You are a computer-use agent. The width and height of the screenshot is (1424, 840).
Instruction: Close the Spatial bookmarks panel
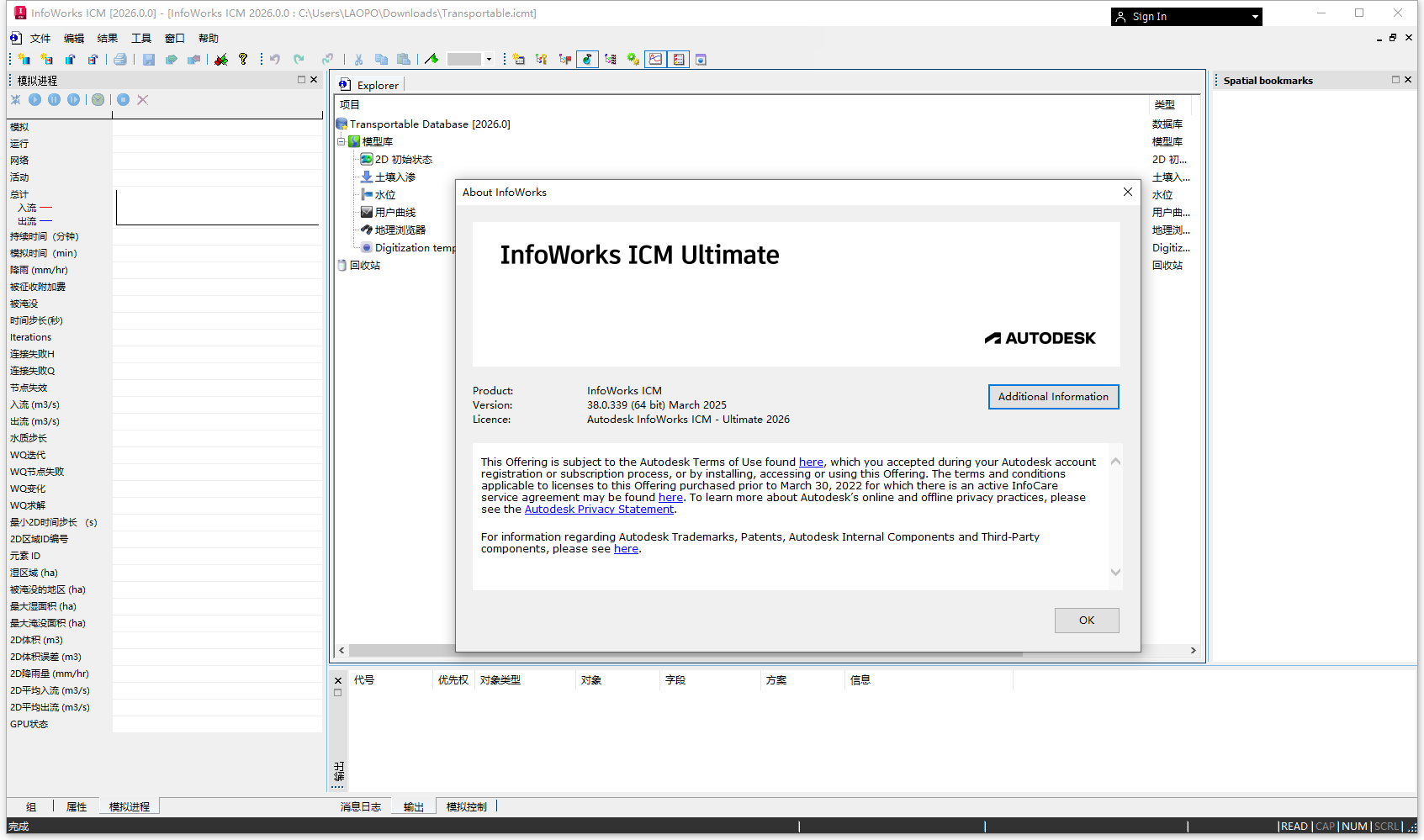(1408, 80)
